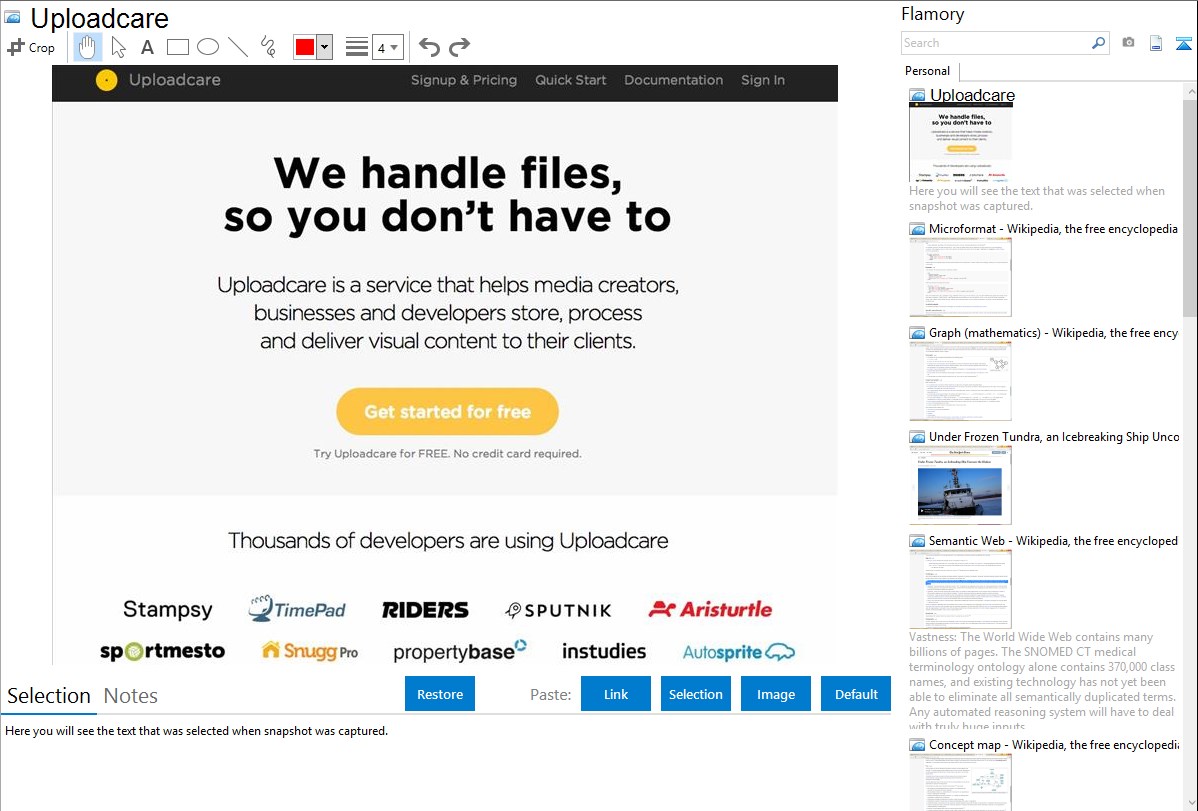Click the Graph (mathematics) snapshot icon
The image size is (1198, 811).
[917, 333]
